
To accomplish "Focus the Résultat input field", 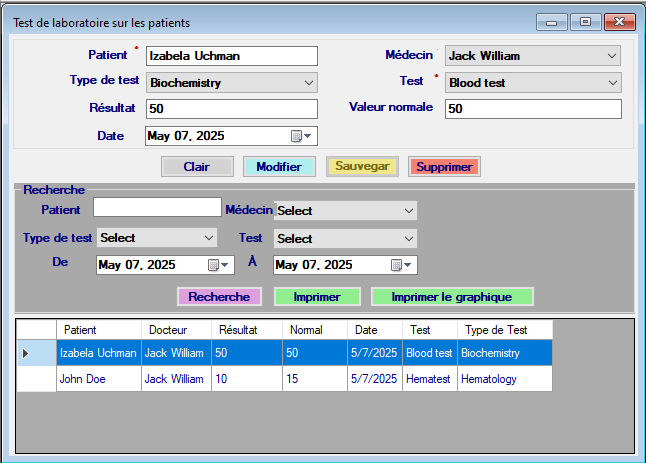I will (231, 109).
